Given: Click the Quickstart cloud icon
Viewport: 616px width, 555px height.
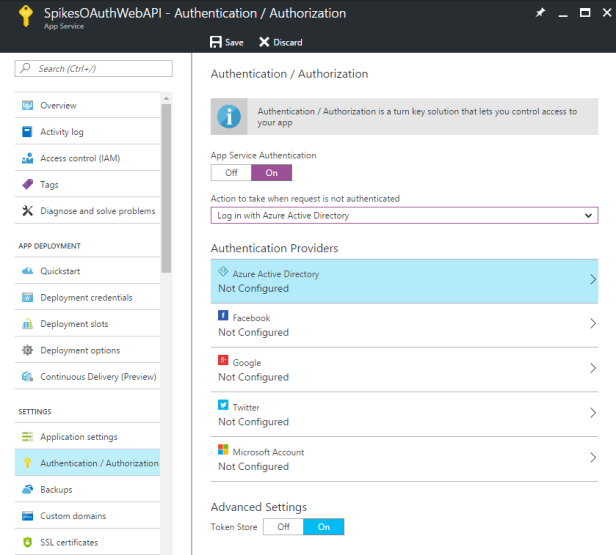Looking at the screenshot, I should 28,271.
